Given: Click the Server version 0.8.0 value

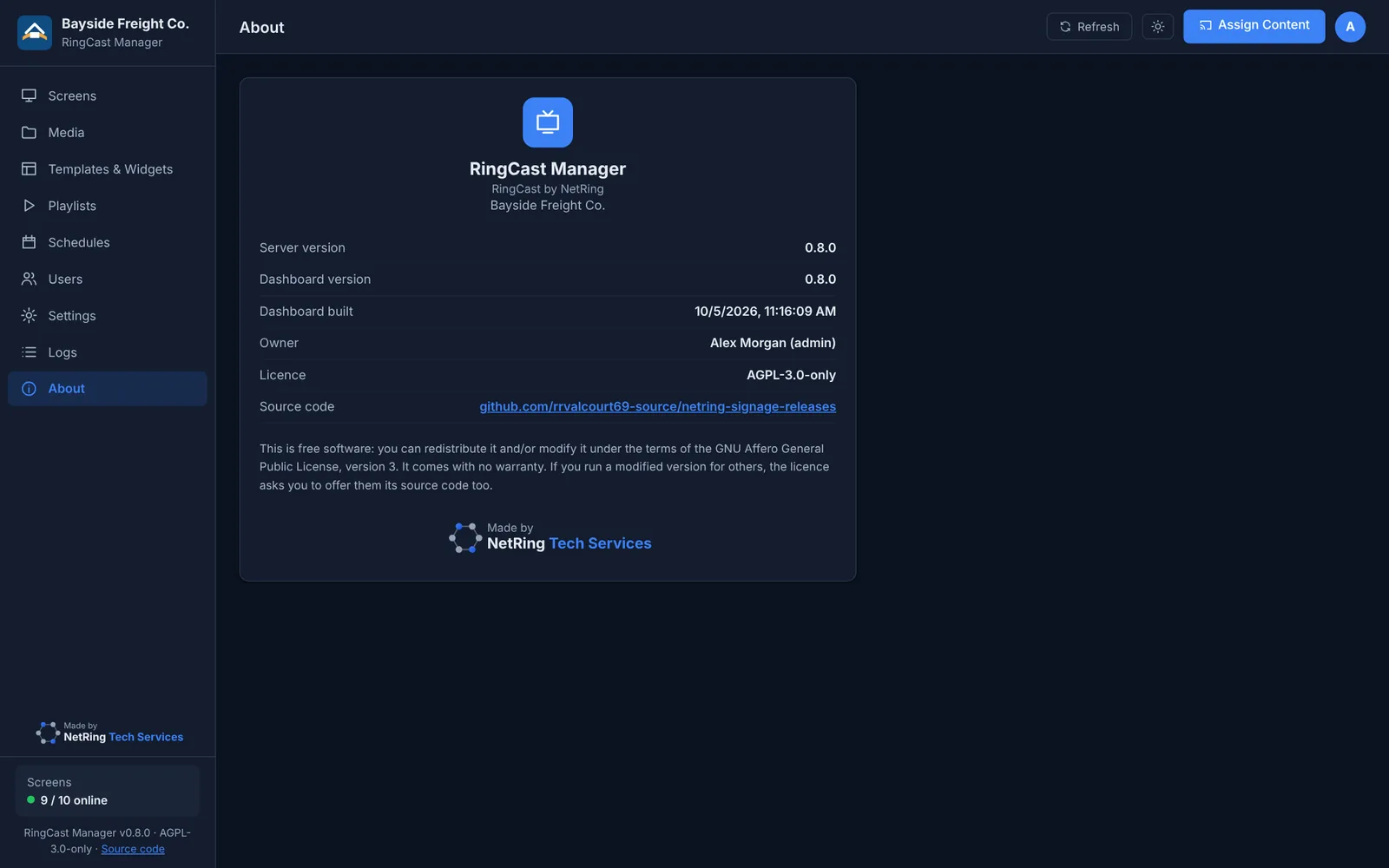Looking at the screenshot, I should pos(820,247).
